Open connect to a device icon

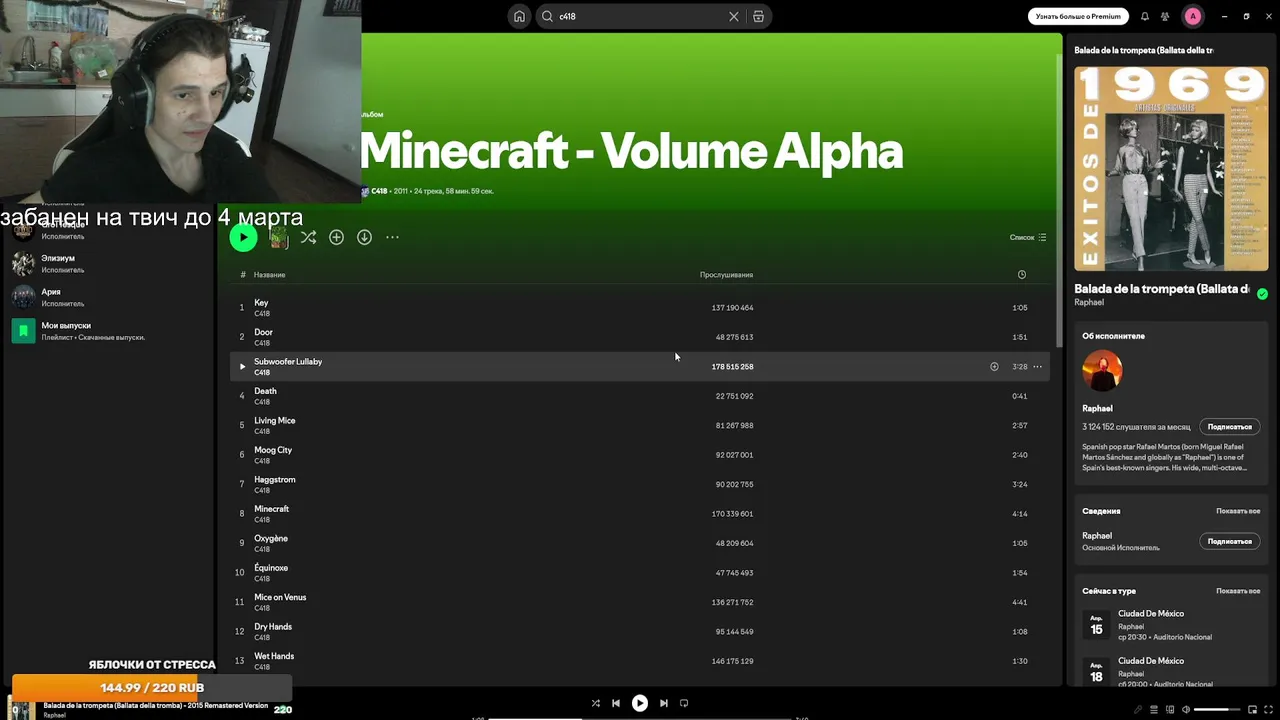point(1170,709)
